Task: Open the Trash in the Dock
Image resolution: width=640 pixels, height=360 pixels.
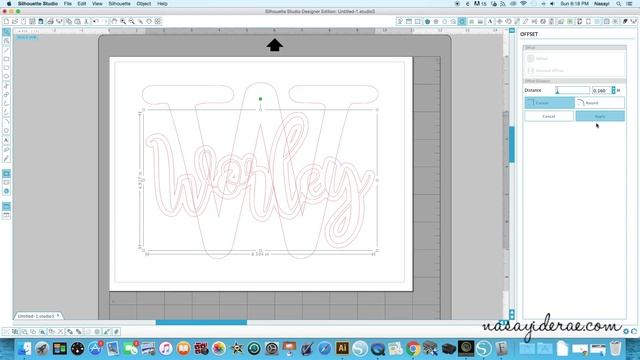Action: click(x=616, y=349)
